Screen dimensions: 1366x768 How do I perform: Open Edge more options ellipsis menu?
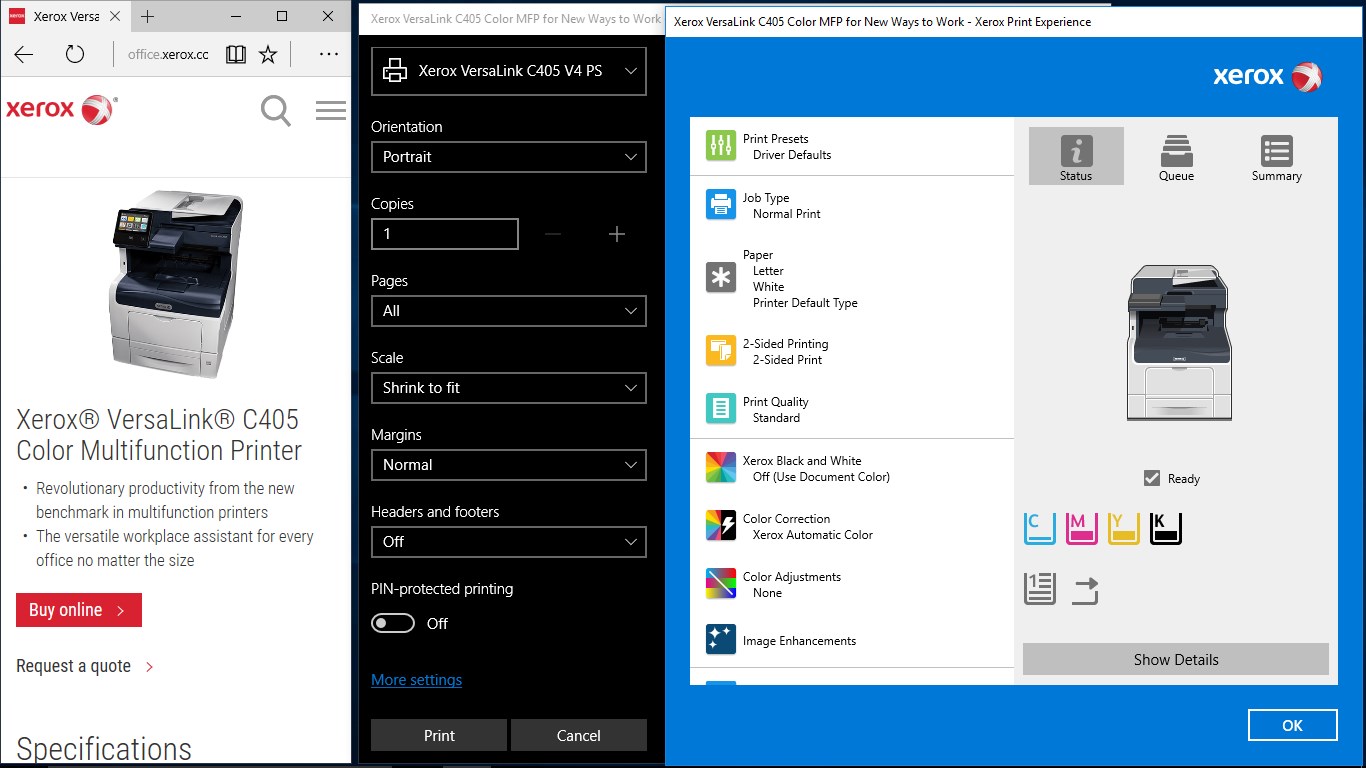coord(328,55)
